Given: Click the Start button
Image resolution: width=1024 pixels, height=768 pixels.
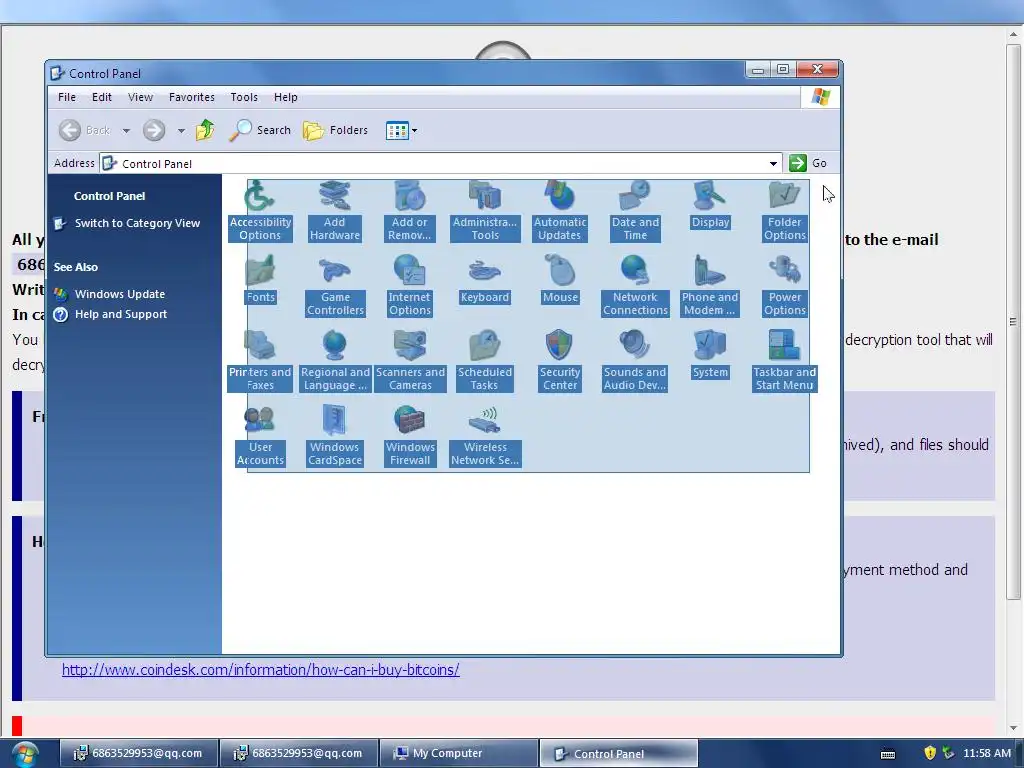Looking at the screenshot, I should (x=24, y=754).
